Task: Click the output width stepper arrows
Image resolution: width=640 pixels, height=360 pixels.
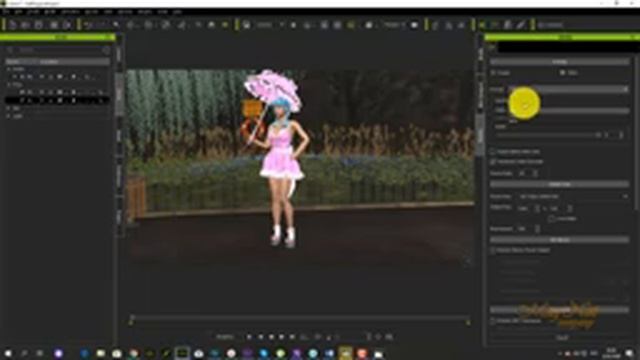Action: [537, 209]
